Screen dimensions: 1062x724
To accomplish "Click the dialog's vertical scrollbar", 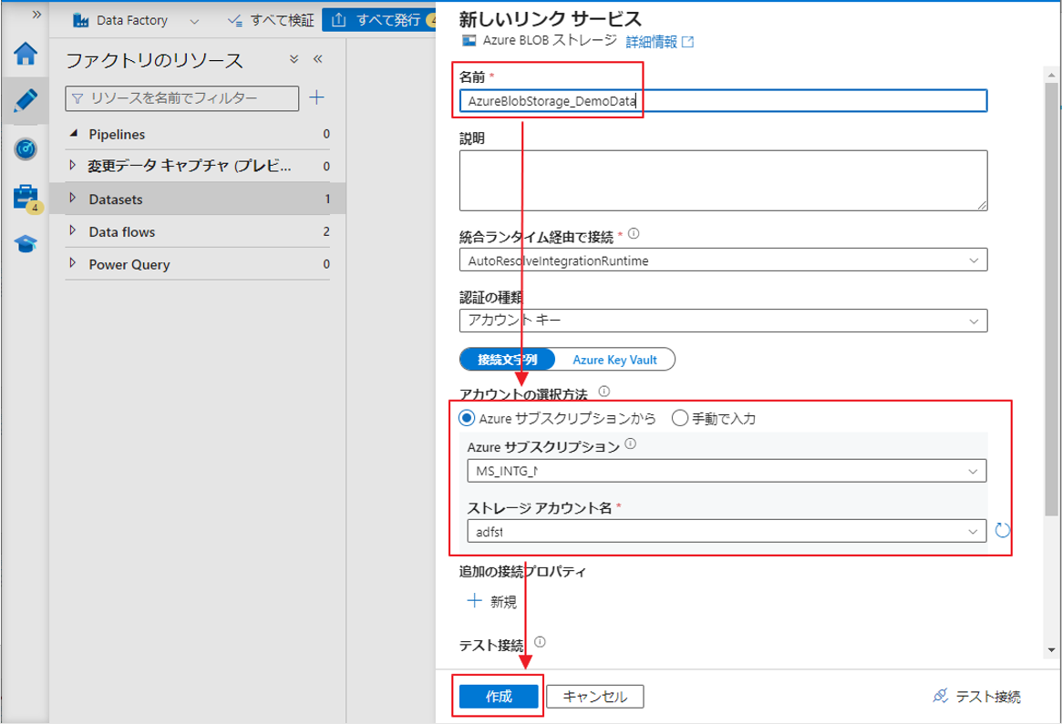I will pyautogui.click(x=1050, y=300).
